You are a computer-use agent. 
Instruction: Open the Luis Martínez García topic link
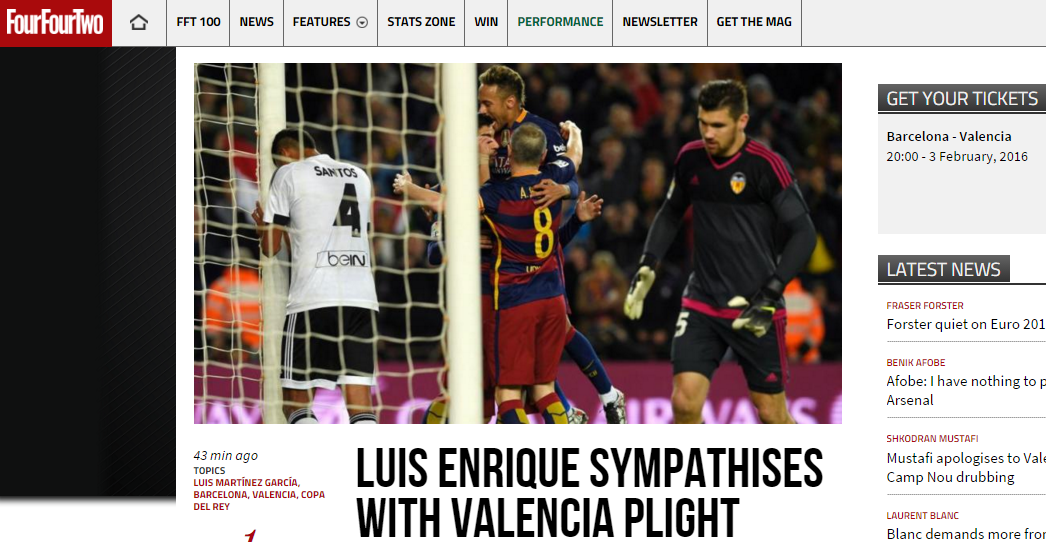(247, 483)
